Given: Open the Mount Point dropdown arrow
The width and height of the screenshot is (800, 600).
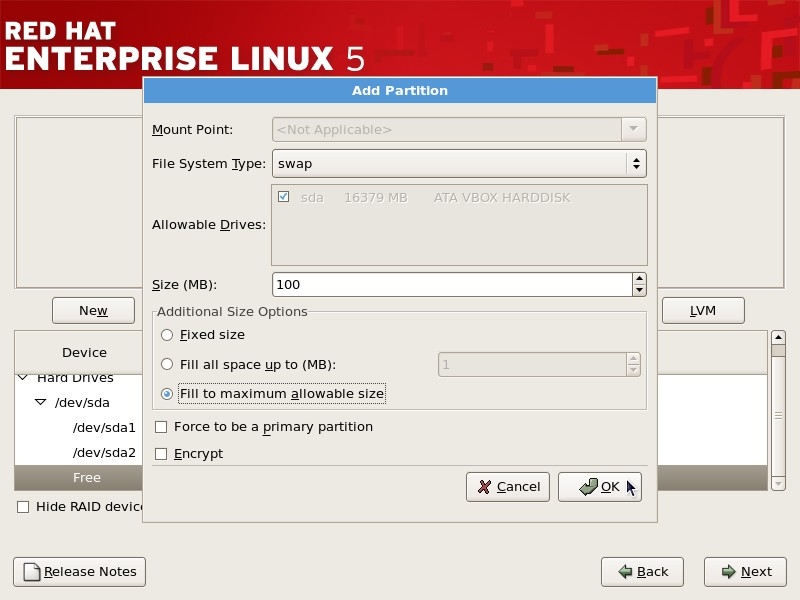Looking at the screenshot, I should (x=634, y=129).
